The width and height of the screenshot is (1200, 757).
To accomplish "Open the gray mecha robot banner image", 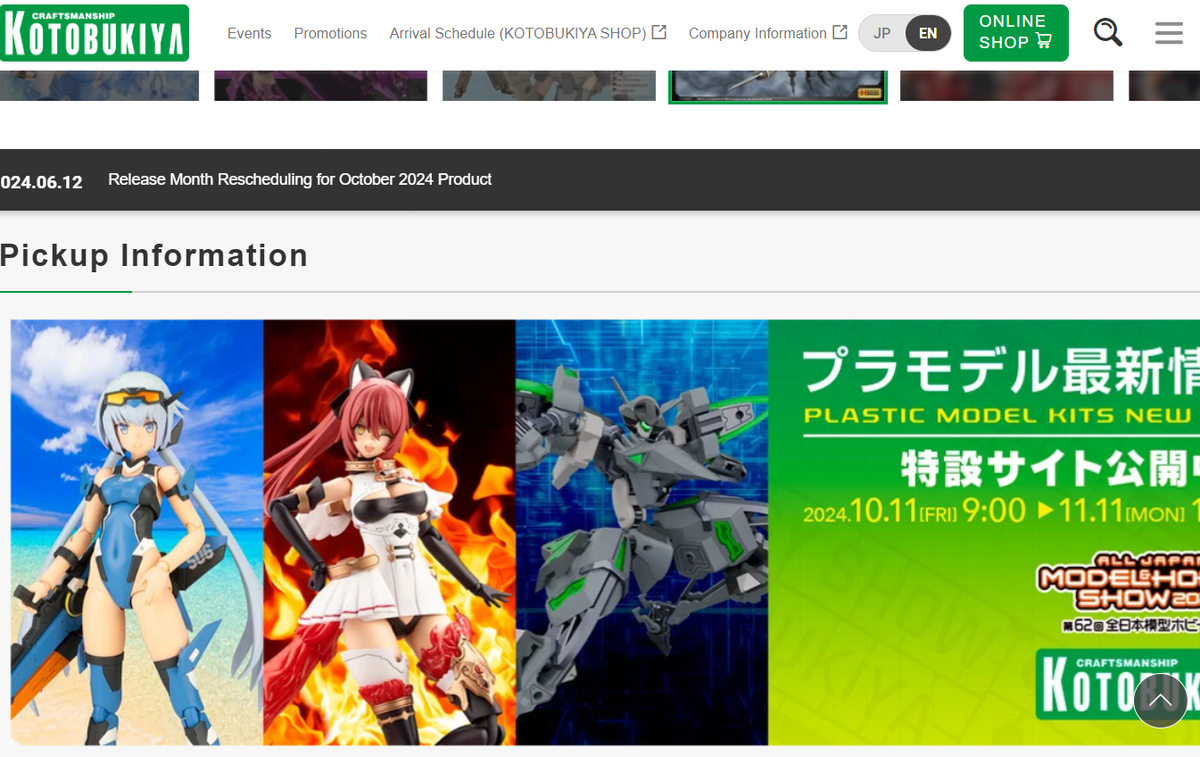I will (642, 532).
